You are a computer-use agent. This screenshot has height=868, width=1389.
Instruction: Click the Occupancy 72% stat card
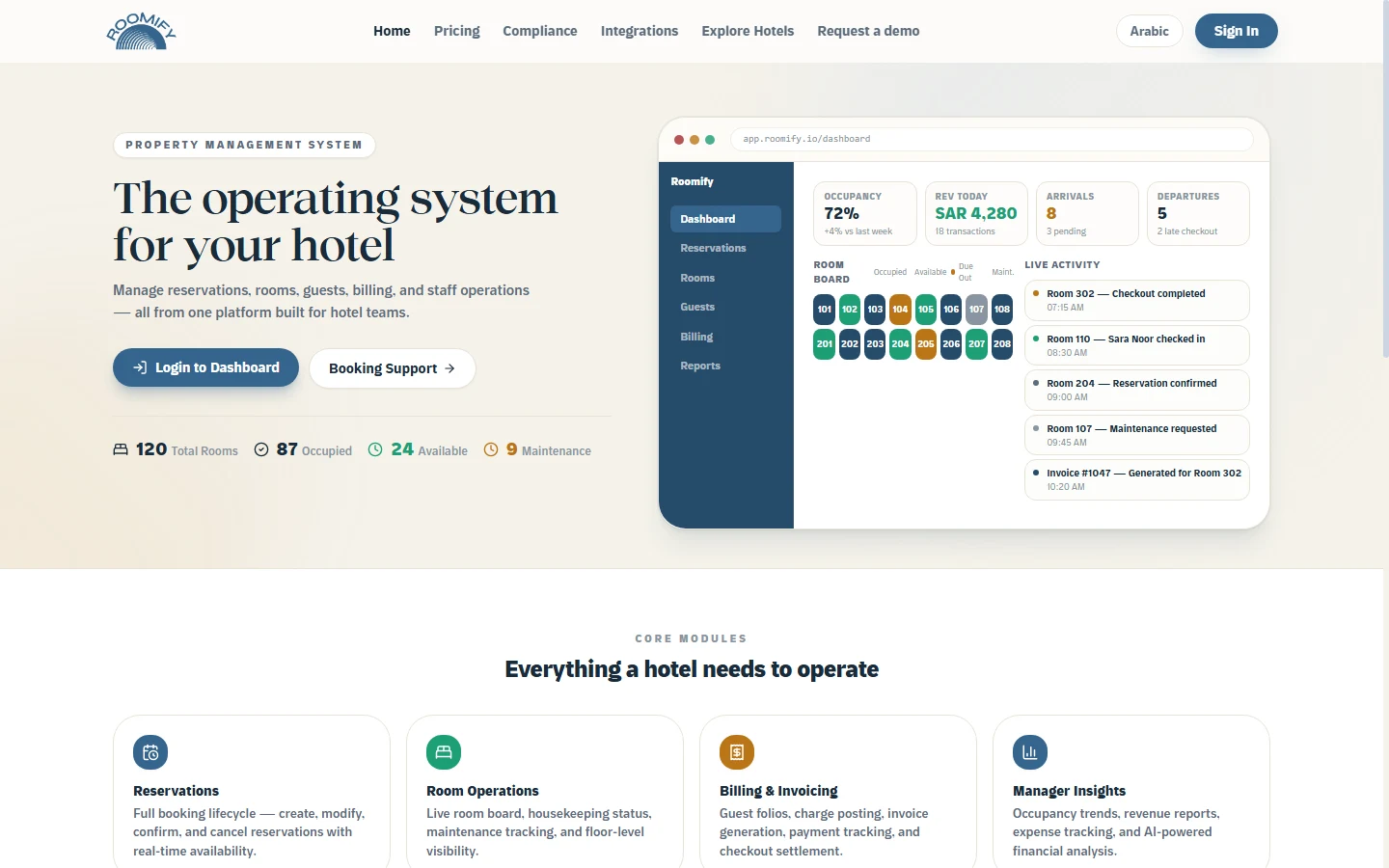865,213
